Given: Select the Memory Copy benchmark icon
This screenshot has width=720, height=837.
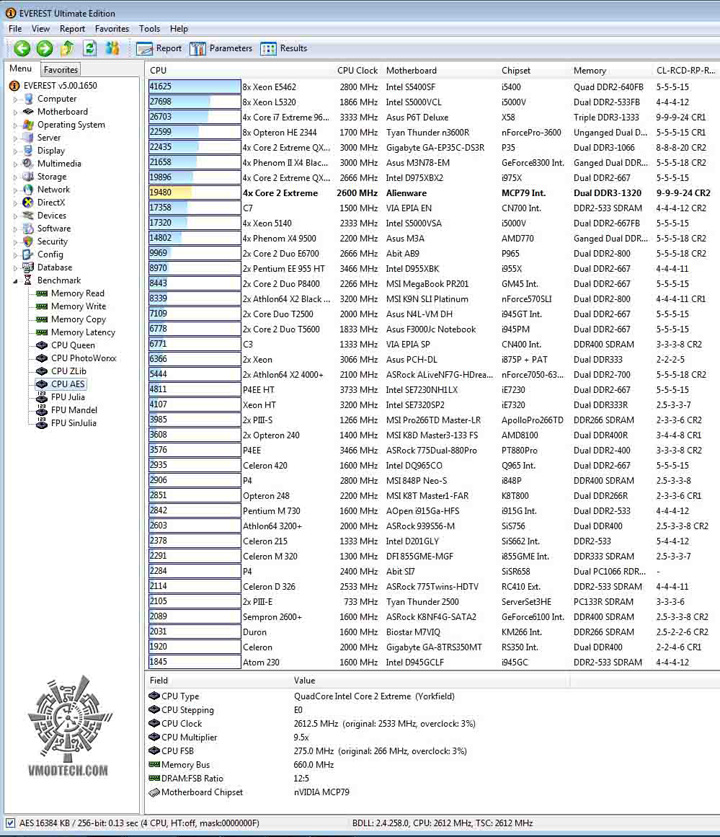Looking at the screenshot, I should [42, 319].
